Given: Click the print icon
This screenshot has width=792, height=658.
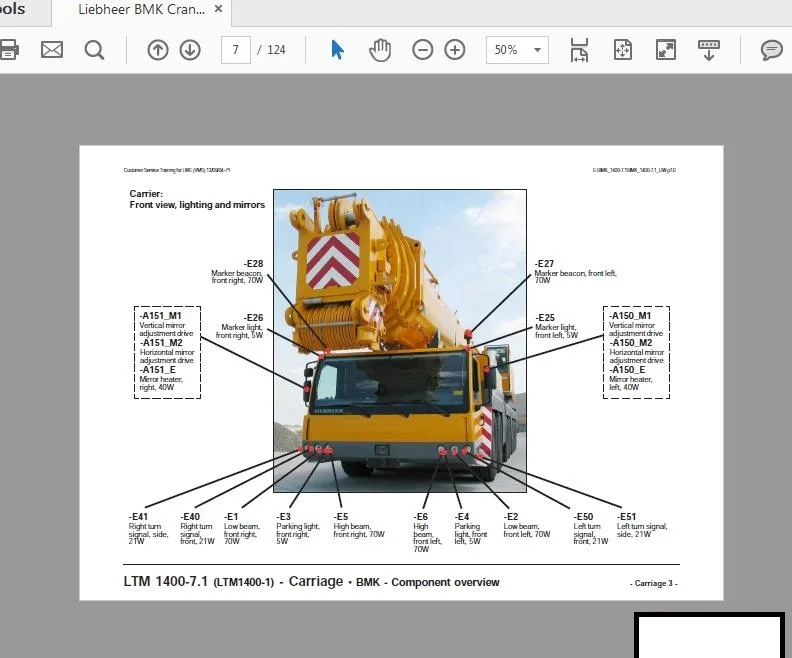Looking at the screenshot, I should pyautogui.click(x=9, y=49).
